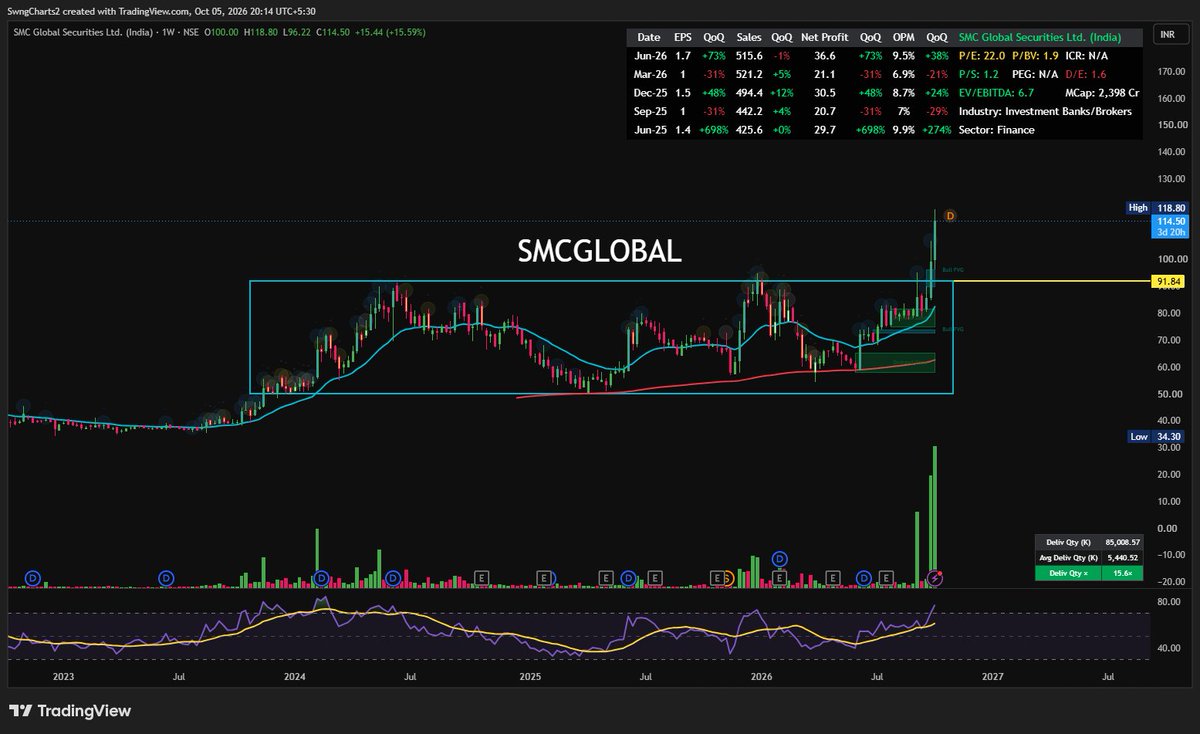Click the 2027 label on the time axis
The image size is (1200, 734).
(992, 677)
